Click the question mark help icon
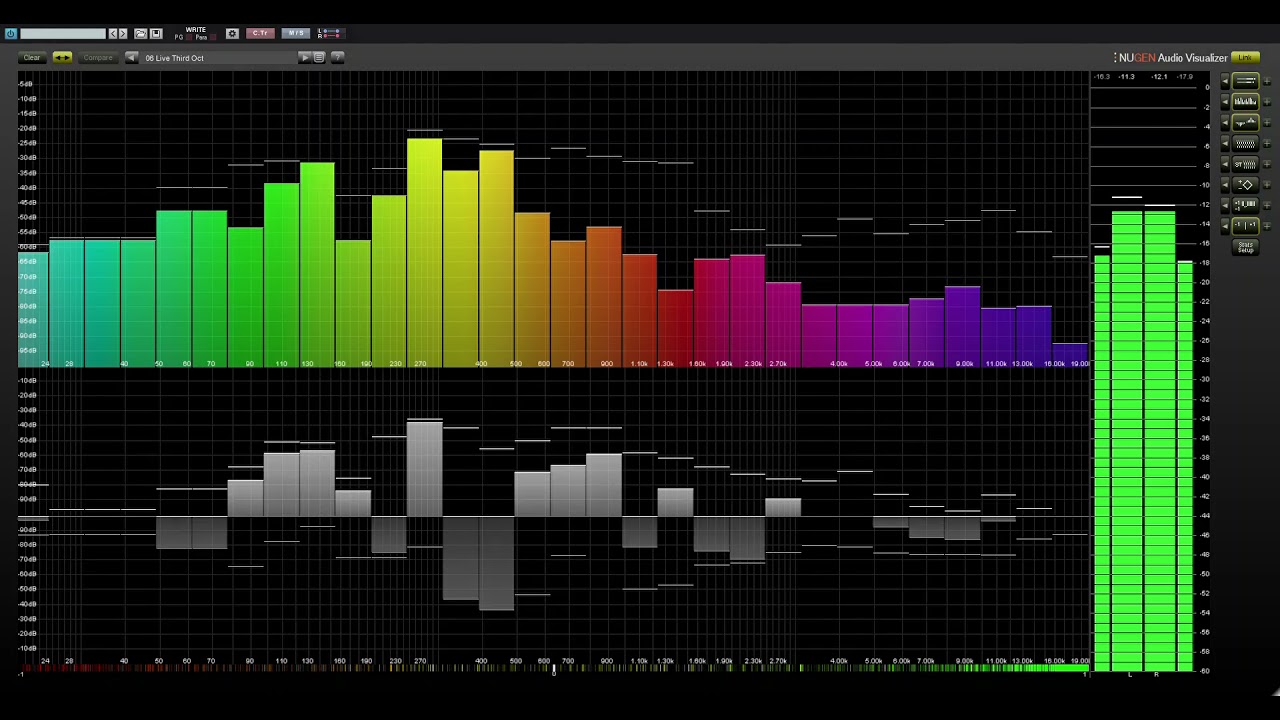This screenshot has height=720, width=1280. click(337, 58)
